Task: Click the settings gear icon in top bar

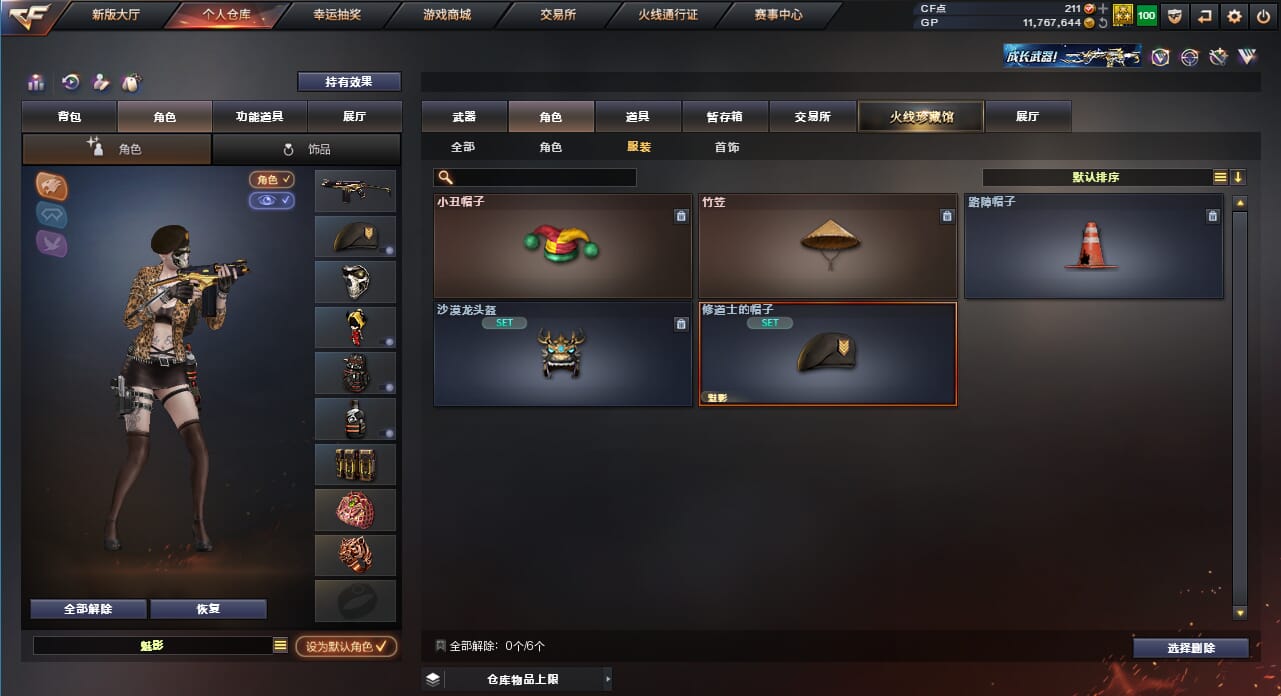Action: (1235, 16)
